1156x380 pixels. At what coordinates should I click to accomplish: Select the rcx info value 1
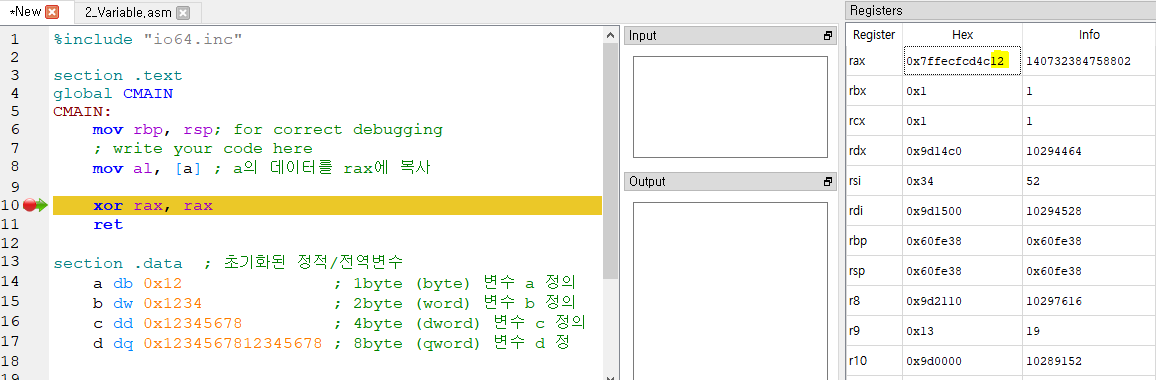click(x=1089, y=120)
